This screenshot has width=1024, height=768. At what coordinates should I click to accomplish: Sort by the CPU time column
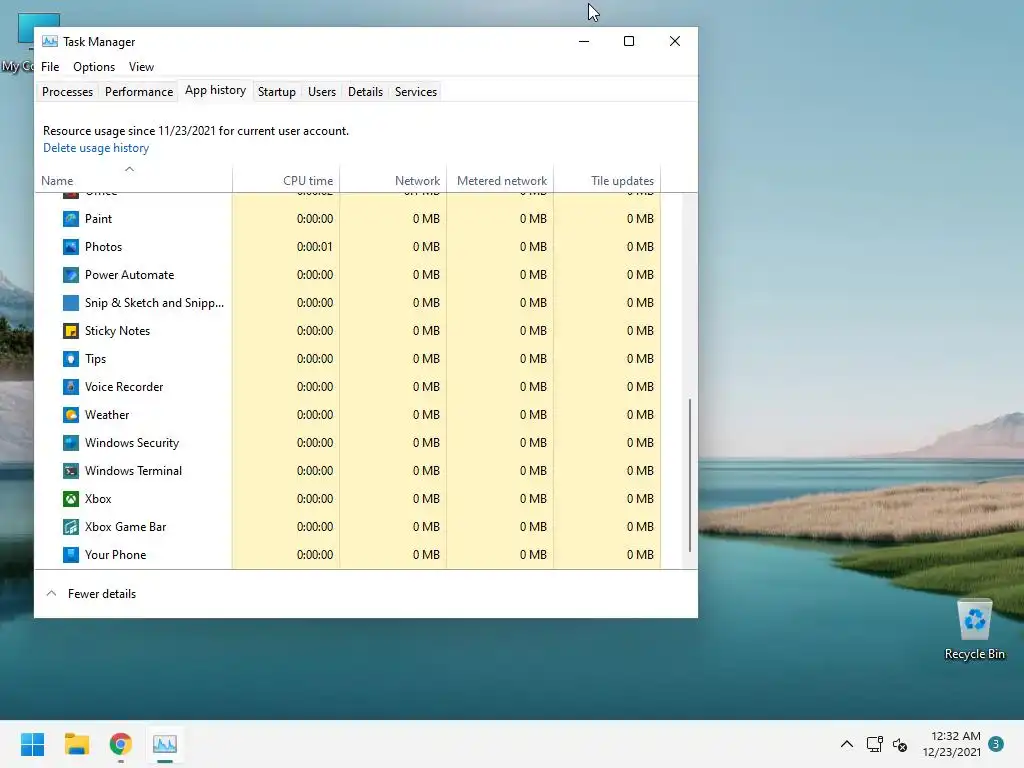point(286,181)
